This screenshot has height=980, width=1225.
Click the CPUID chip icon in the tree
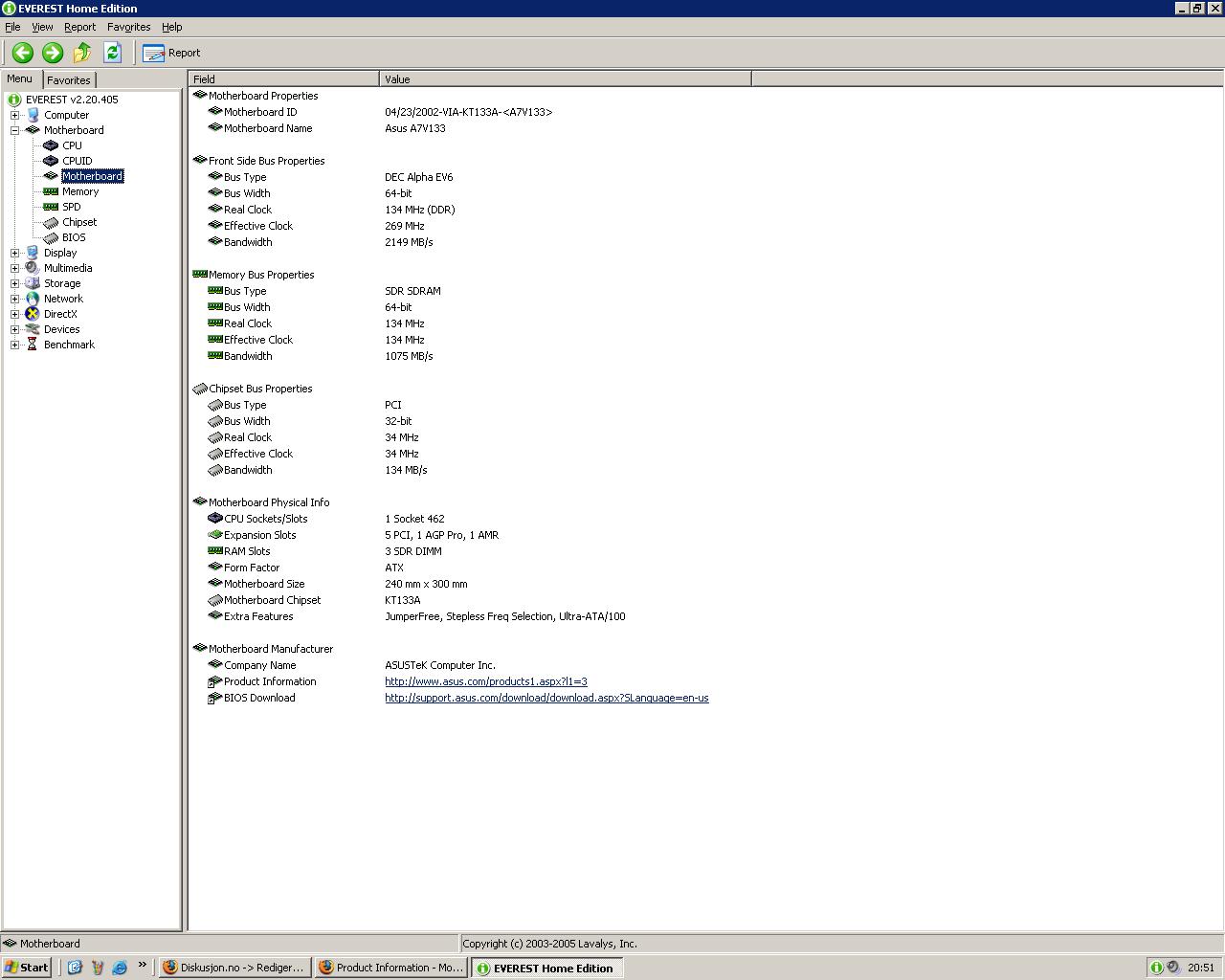(51, 161)
